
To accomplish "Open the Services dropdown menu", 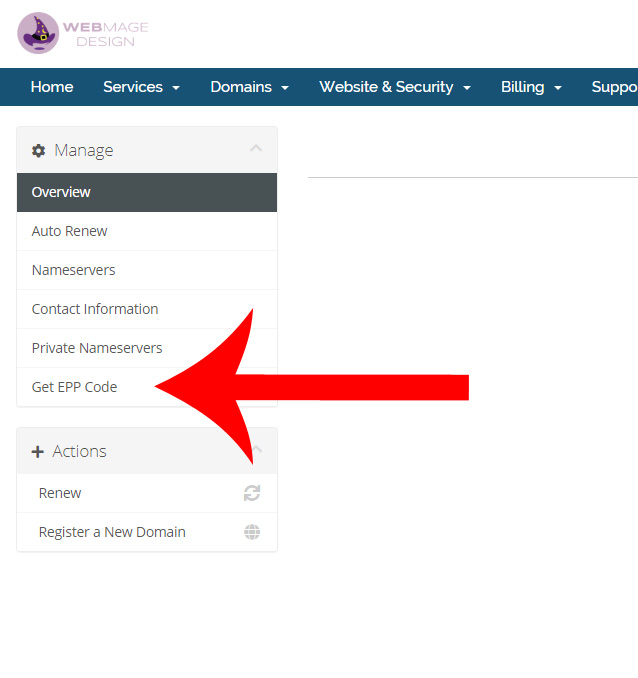I will click(141, 87).
